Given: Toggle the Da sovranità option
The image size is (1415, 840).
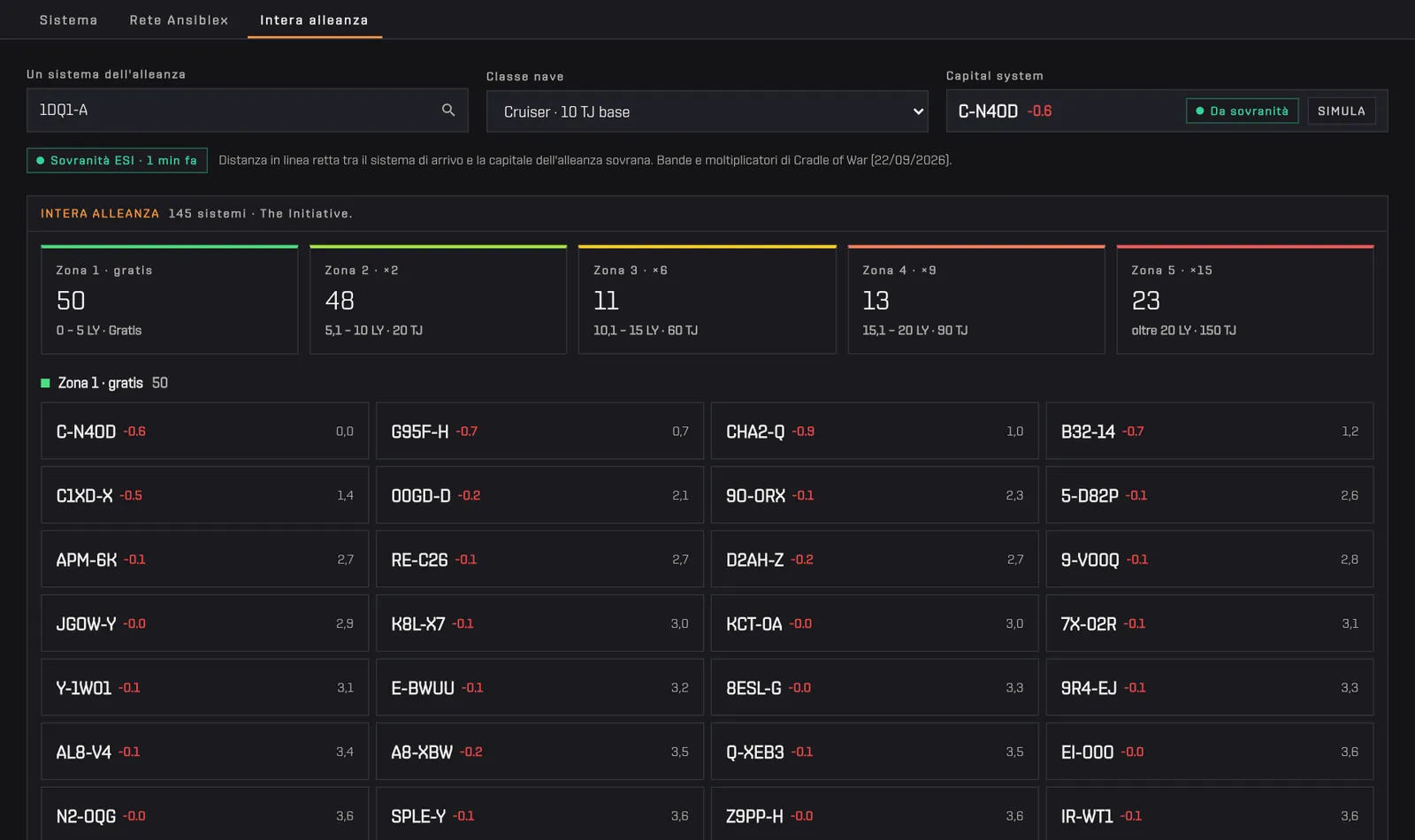Looking at the screenshot, I should 1242,111.
